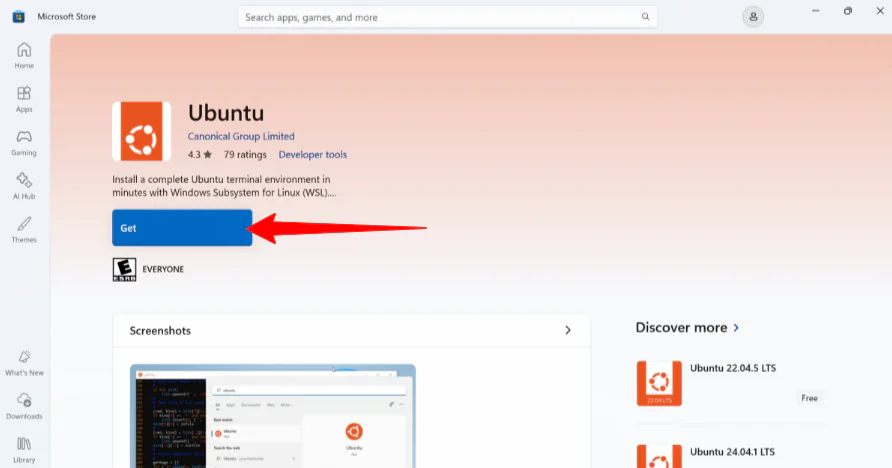892x468 pixels.
Task: Click the EVERYONE rating label
Action: [163, 270]
